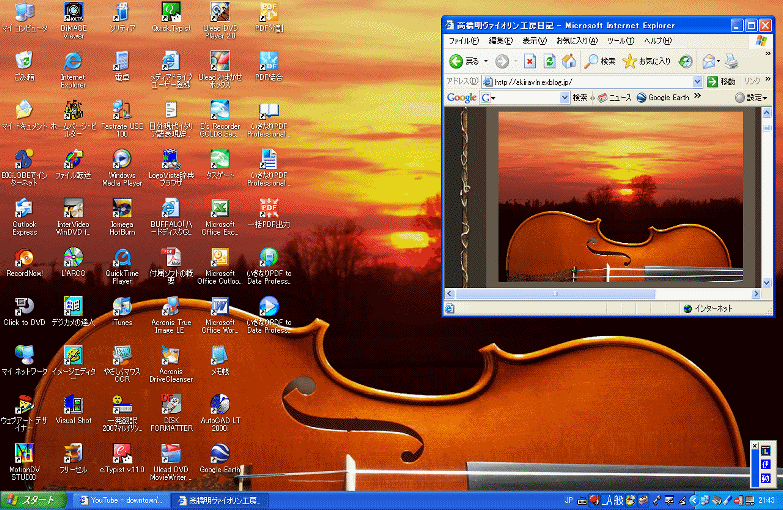Screen dimensions: 783x510
Task: Click Google toolbar search button
Action: click(579, 97)
